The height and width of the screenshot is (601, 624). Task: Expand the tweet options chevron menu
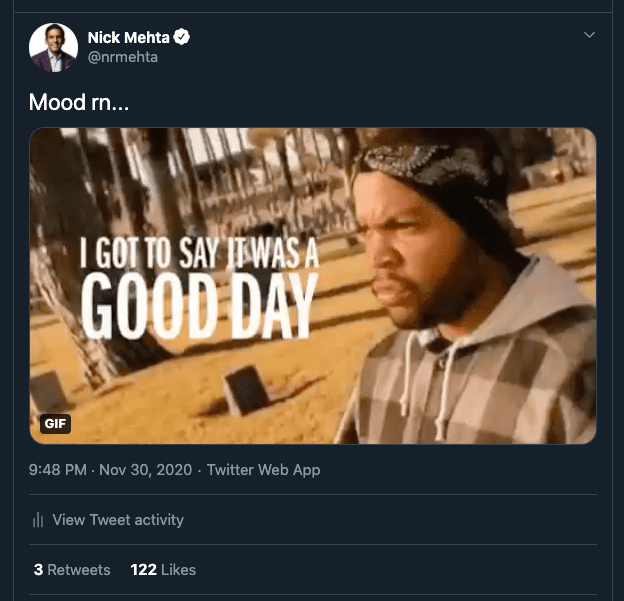tap(589, 36)
